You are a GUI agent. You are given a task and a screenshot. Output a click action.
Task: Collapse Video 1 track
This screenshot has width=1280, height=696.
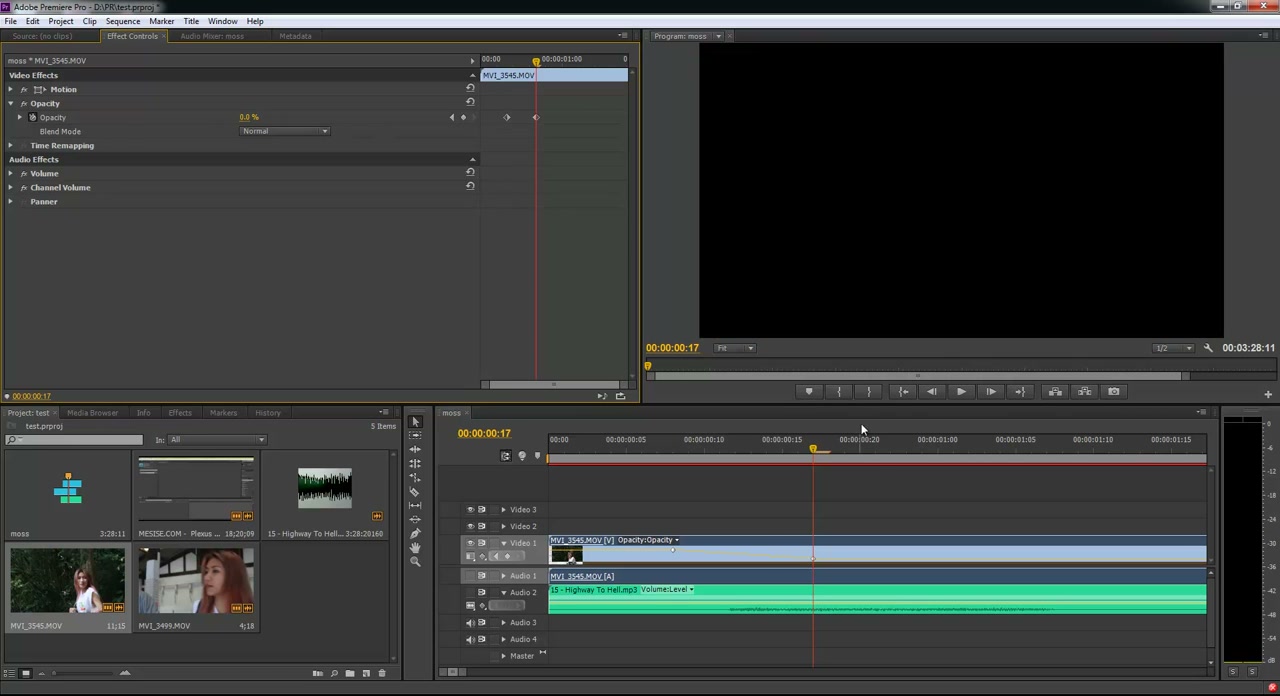pos(503,543)
